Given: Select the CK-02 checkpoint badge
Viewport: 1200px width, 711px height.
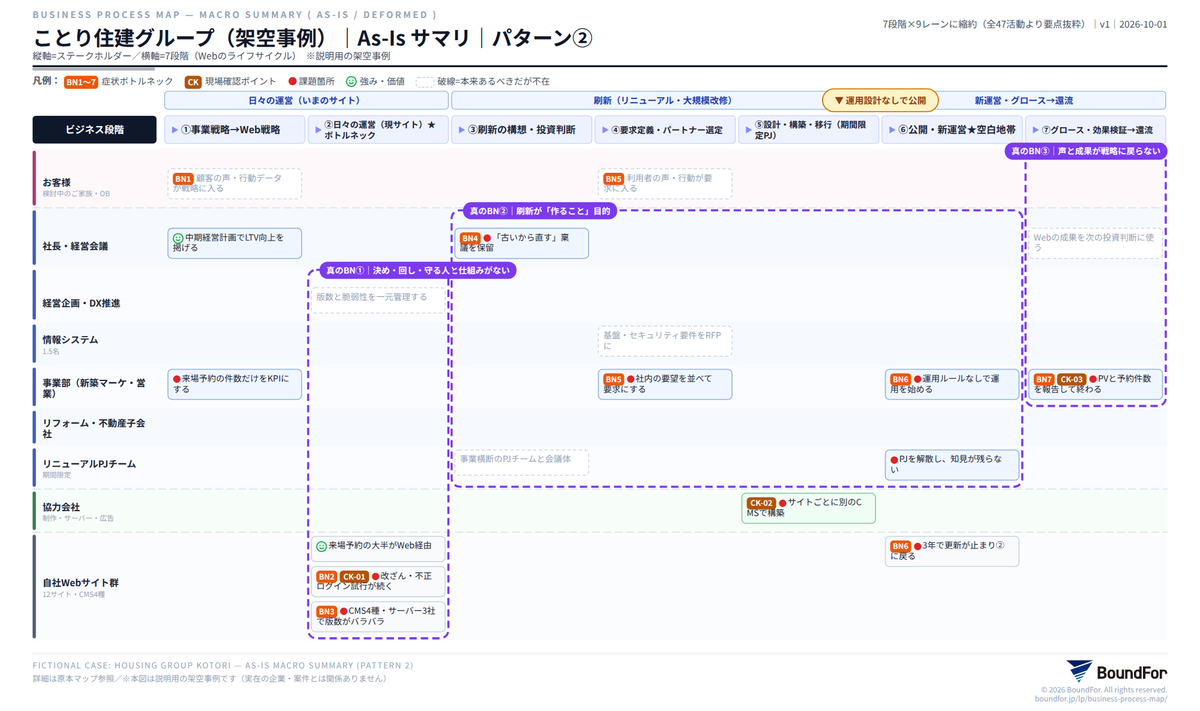Looking at the screenshot, I should click(x=761, y=503).
